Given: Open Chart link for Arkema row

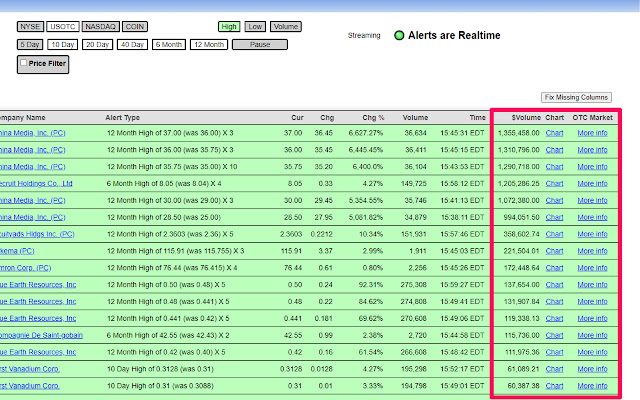Looking at the screenshot, I should [x=554, y=251].
